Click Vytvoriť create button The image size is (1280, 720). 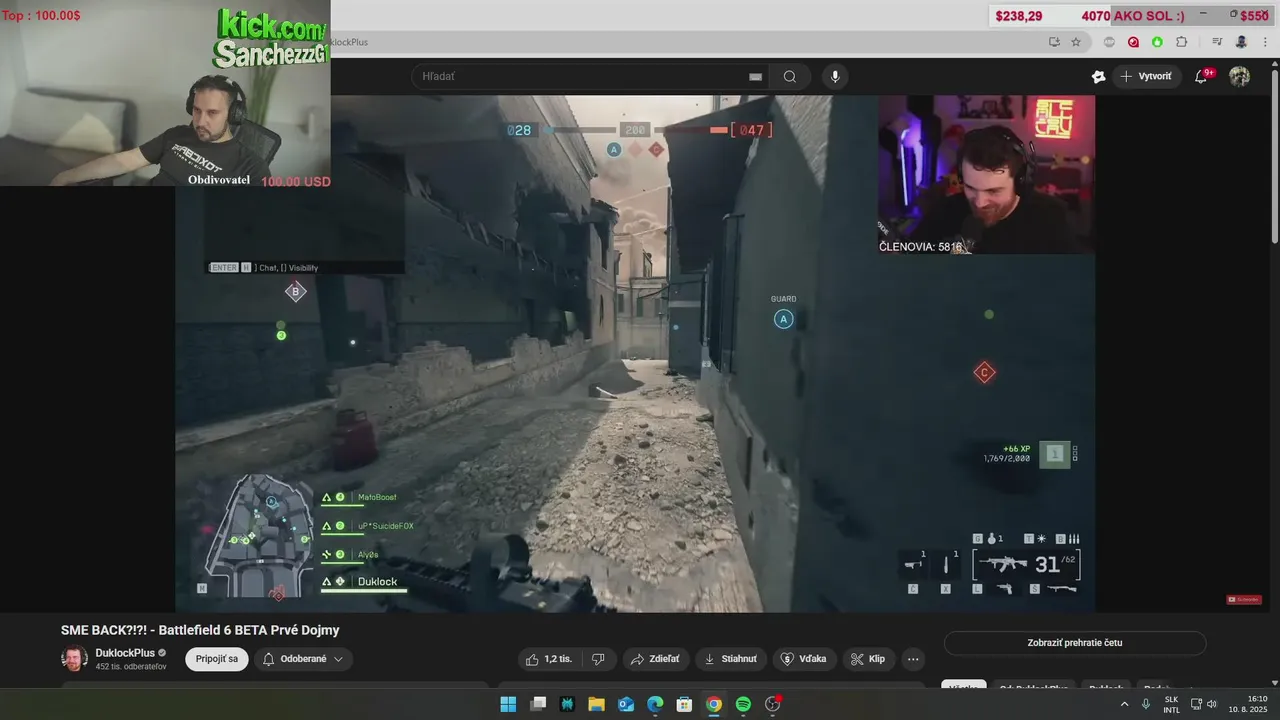click(x=1146, y=76)
